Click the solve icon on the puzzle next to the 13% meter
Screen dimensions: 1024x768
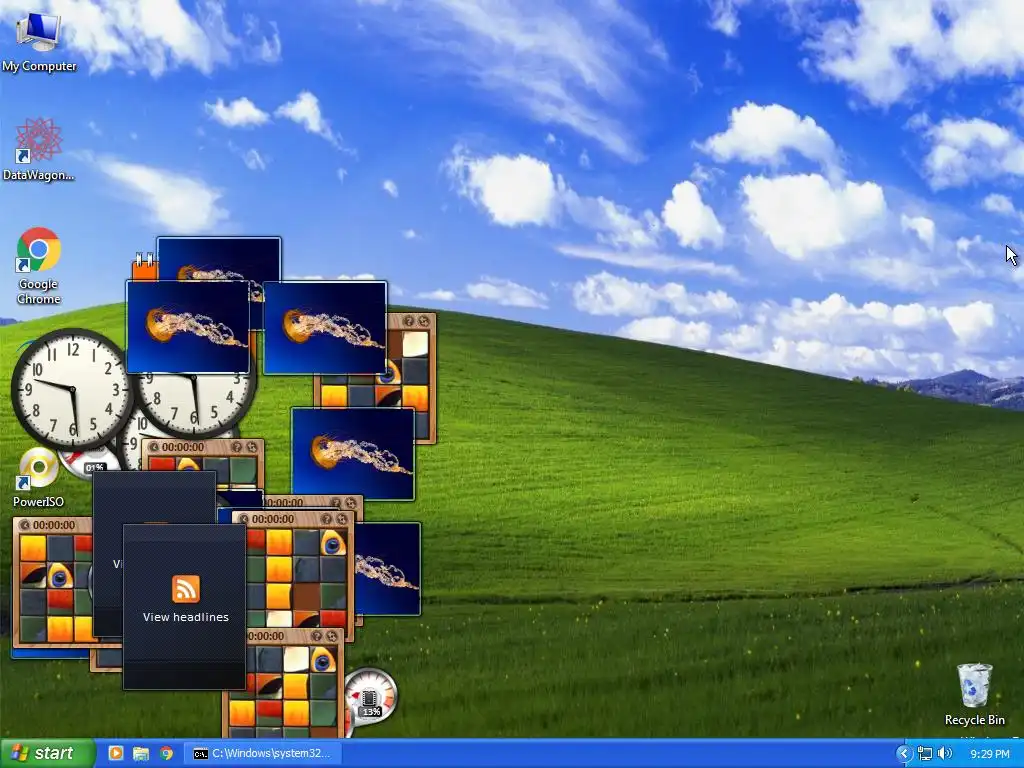pyautogui.click(x=332, y=636)
